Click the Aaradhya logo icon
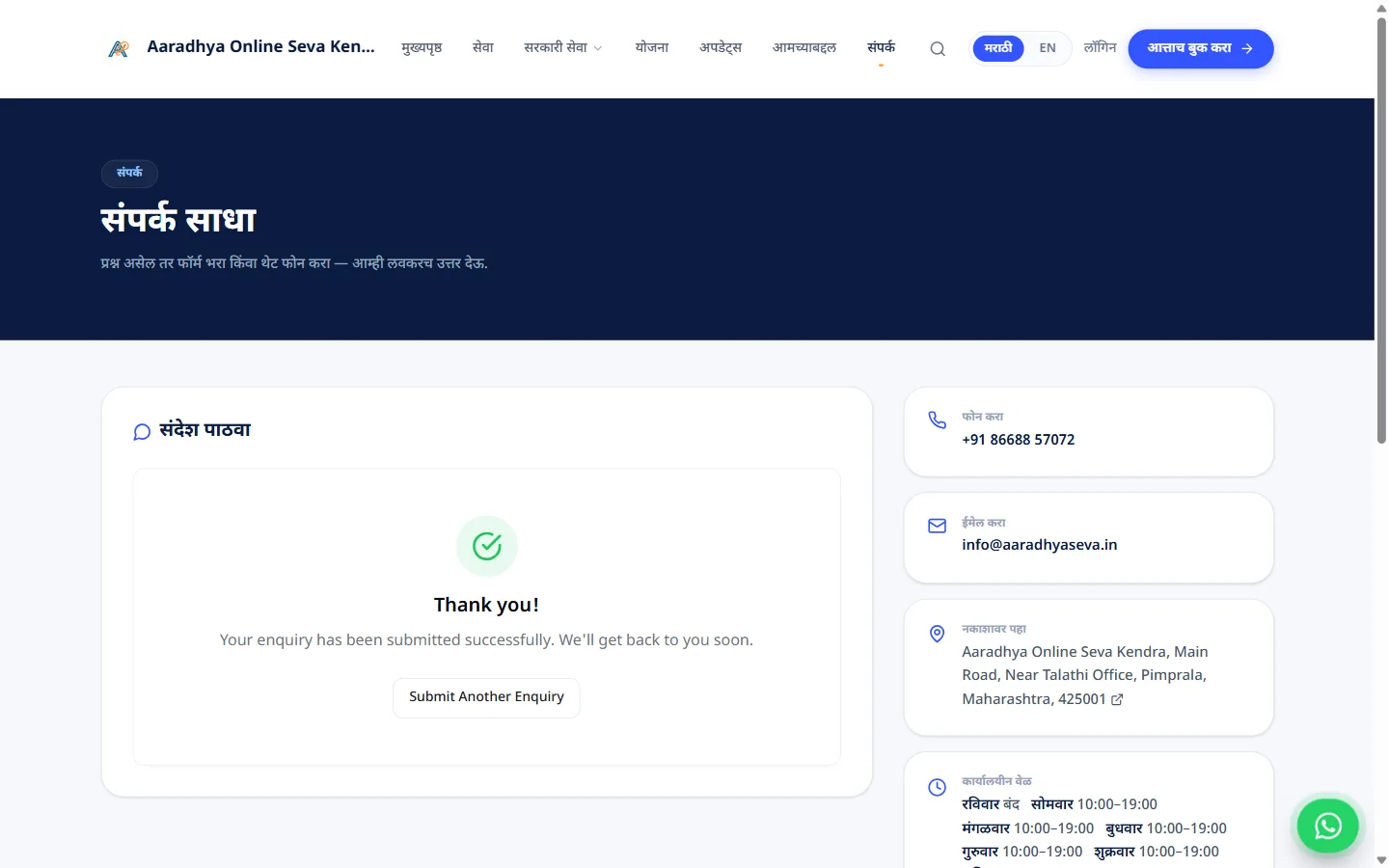 click(119, 48)
